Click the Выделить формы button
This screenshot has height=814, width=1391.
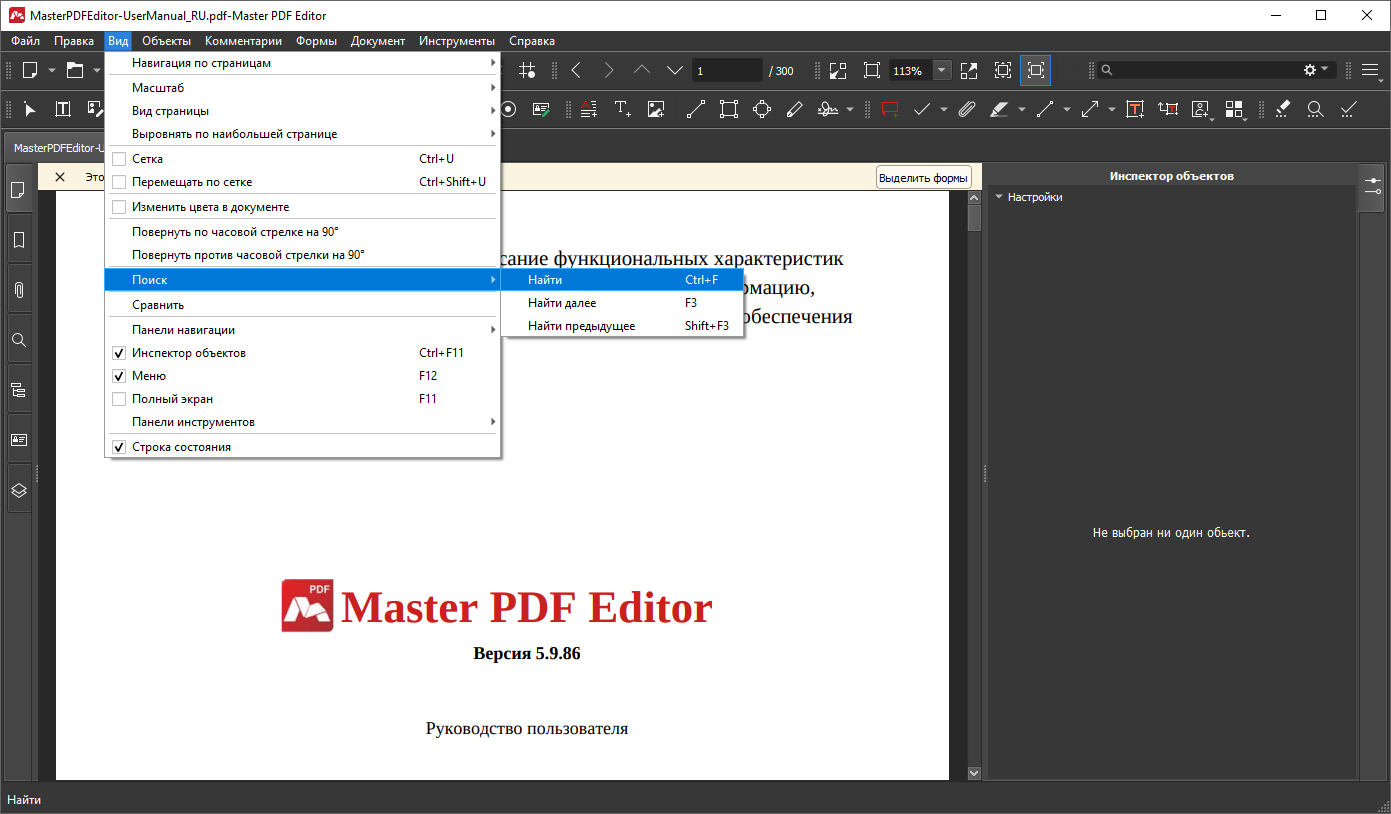[923, 178]
